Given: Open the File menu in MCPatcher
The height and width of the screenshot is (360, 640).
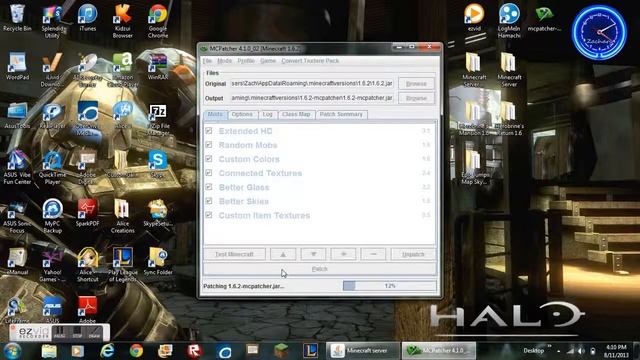Looking at the screenshot, I should (x=207, y=61).
